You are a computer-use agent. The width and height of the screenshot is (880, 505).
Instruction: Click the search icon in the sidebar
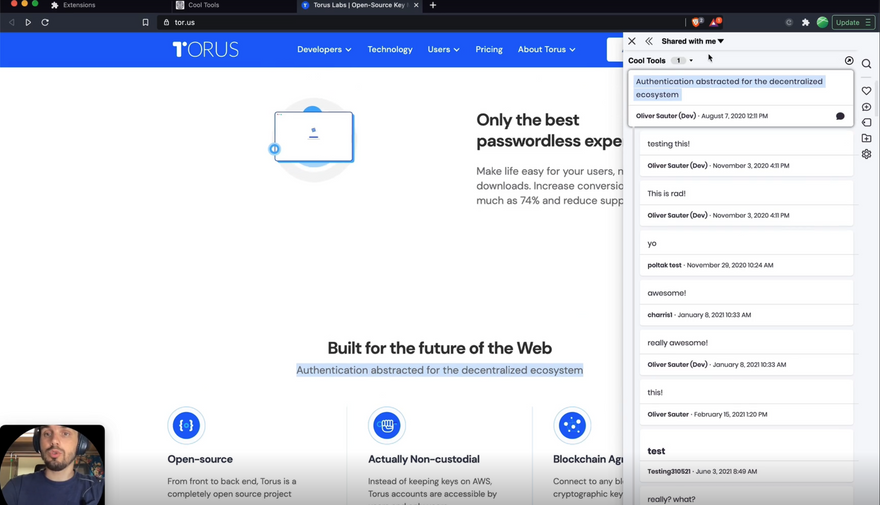click(x=866, y=64)
